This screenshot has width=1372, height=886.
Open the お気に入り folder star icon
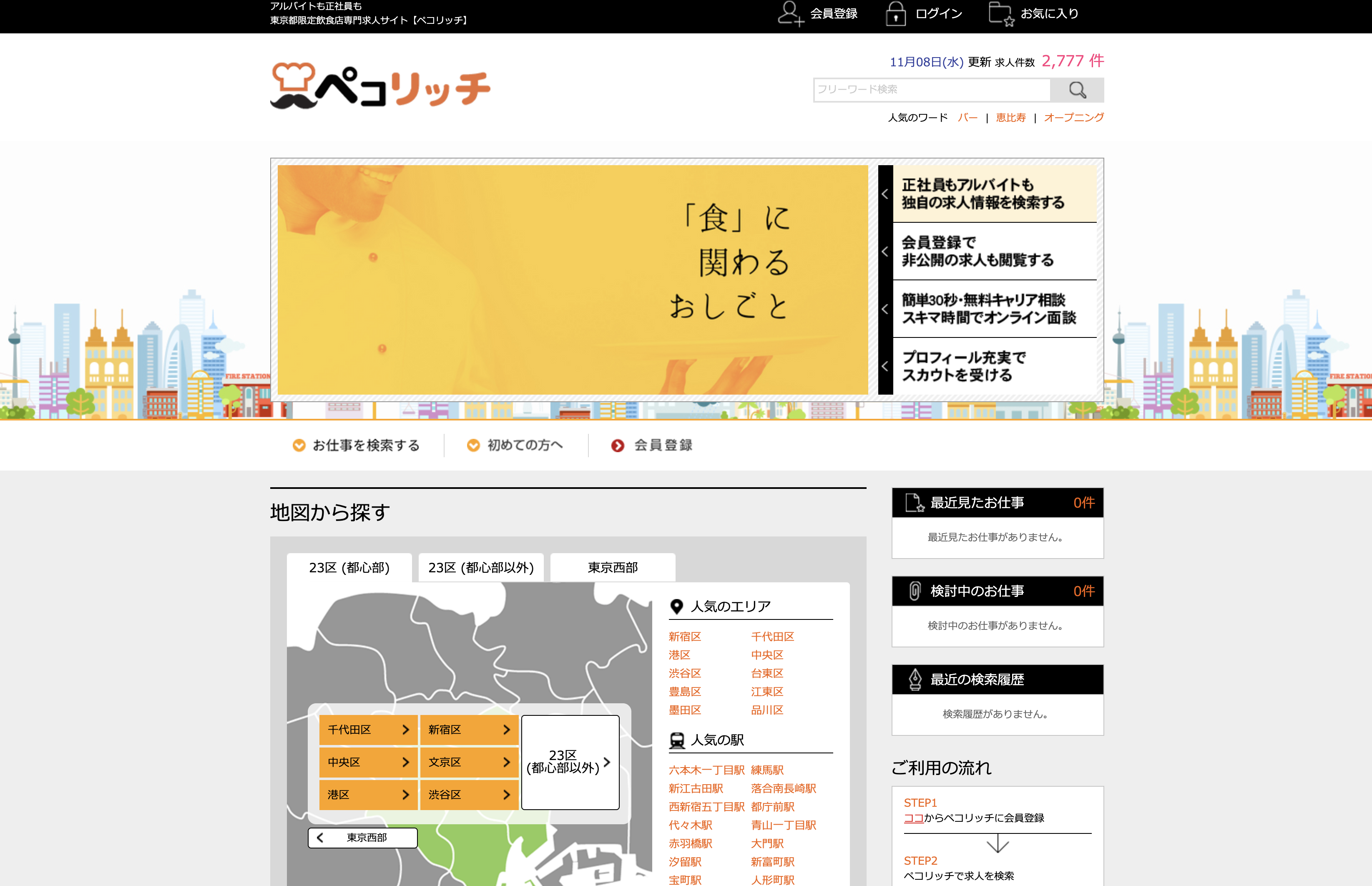(1000, 13)
